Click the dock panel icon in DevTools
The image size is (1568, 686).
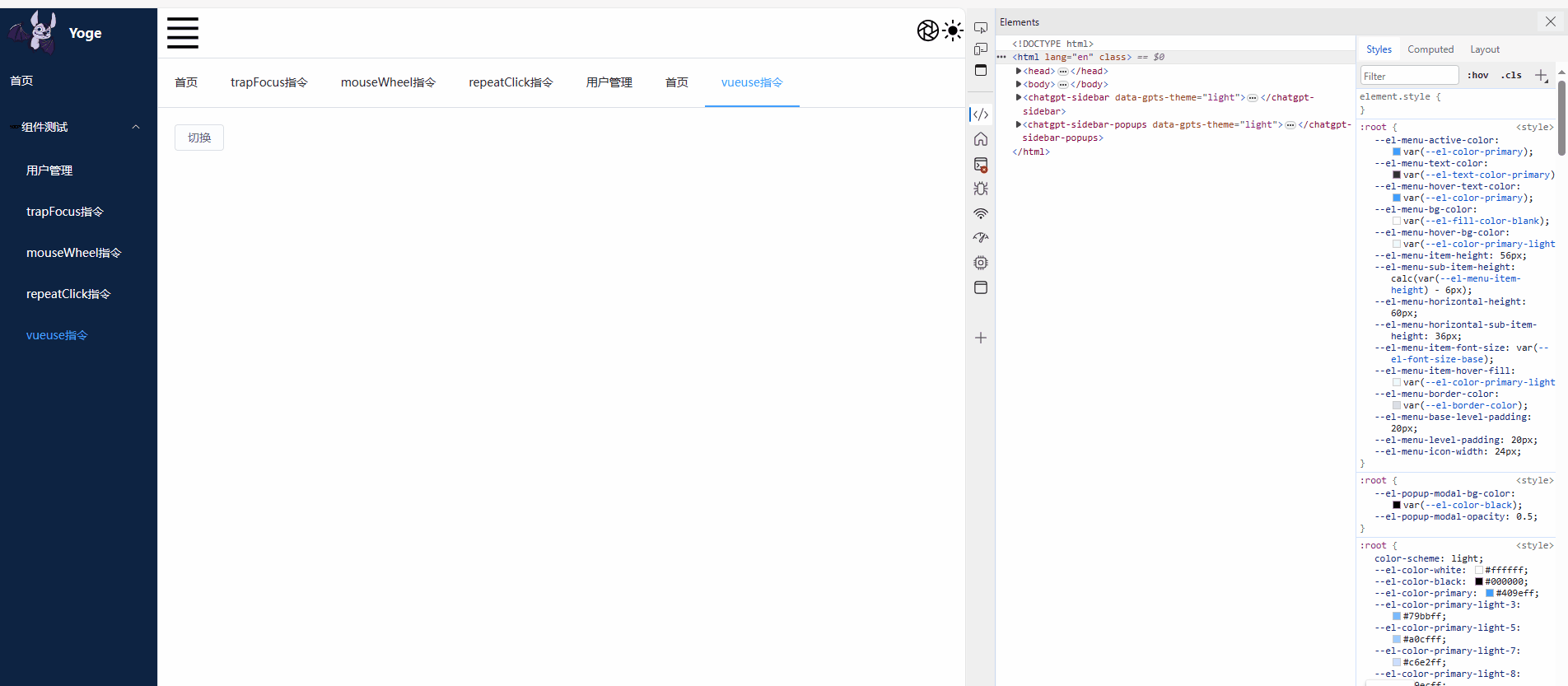click(981, 70)
